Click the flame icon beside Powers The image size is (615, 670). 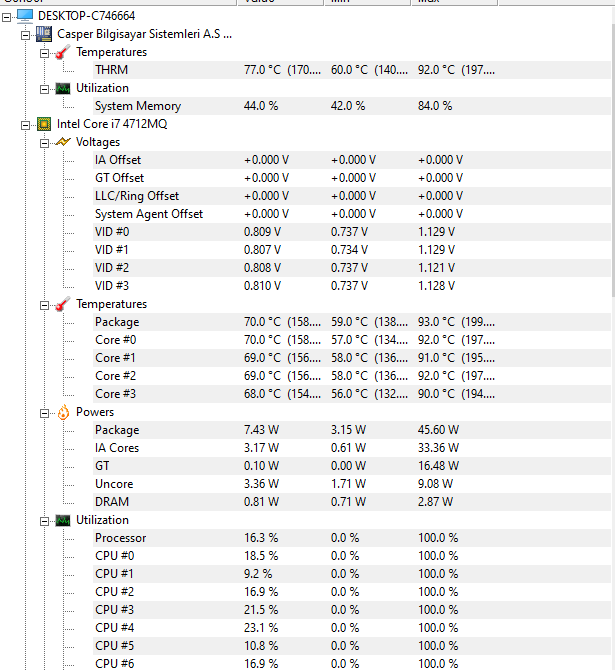[63, 412]
